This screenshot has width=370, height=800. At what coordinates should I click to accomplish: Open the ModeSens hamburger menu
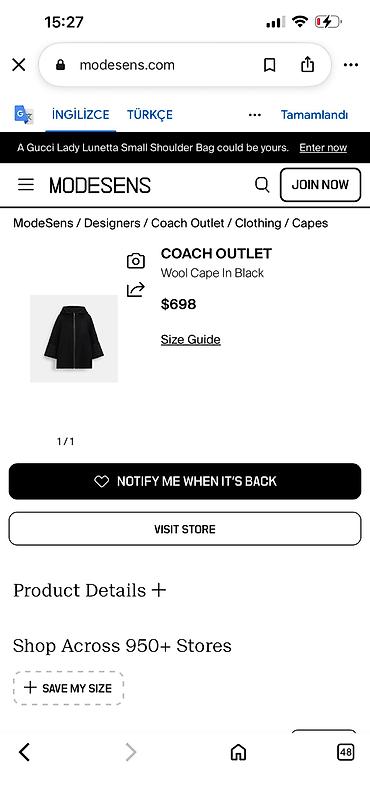(x=26, y=185)
